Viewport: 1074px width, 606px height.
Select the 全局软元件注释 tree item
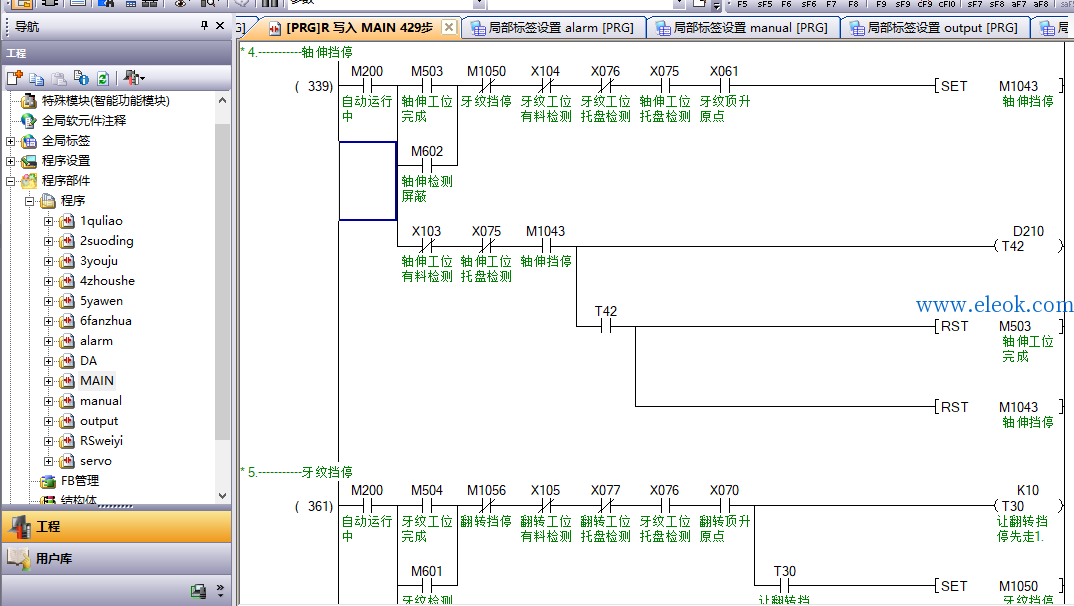84,121
